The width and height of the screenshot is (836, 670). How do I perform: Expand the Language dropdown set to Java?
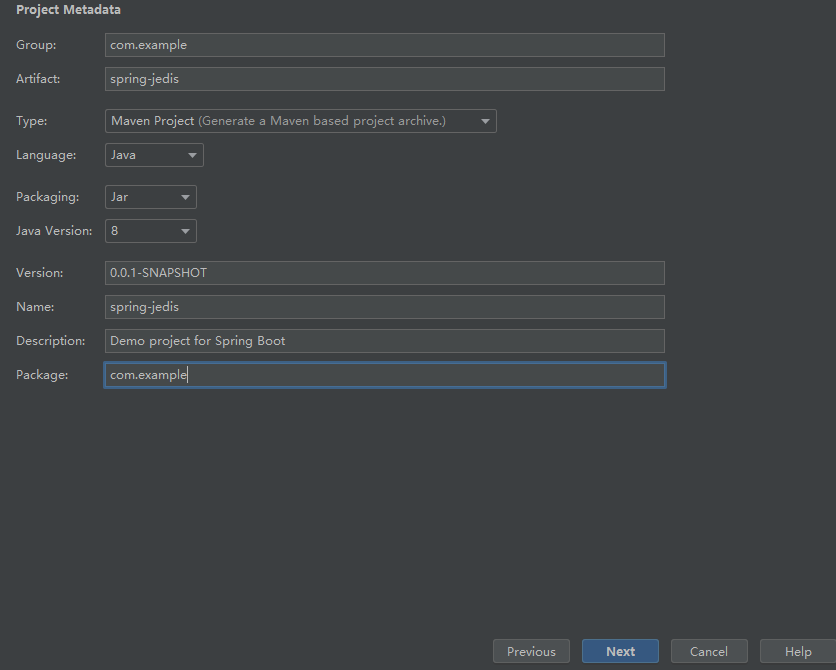(x=154, y=155)
